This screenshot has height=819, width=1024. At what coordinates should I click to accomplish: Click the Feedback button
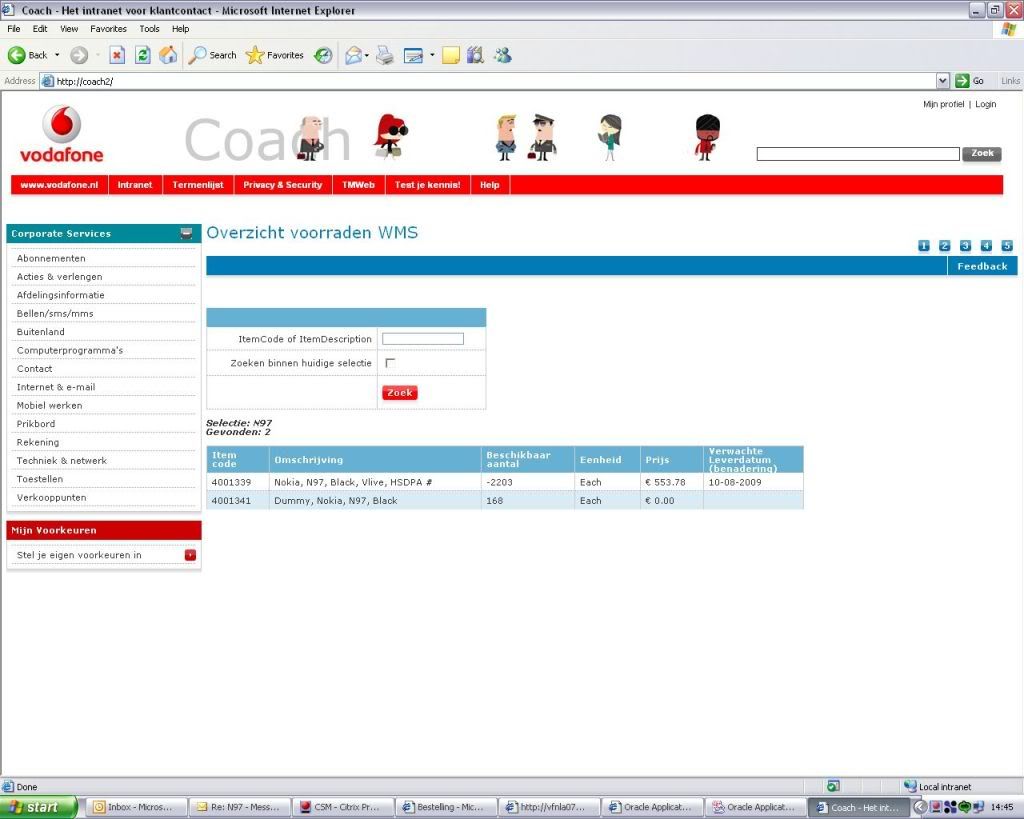[982, 266]
